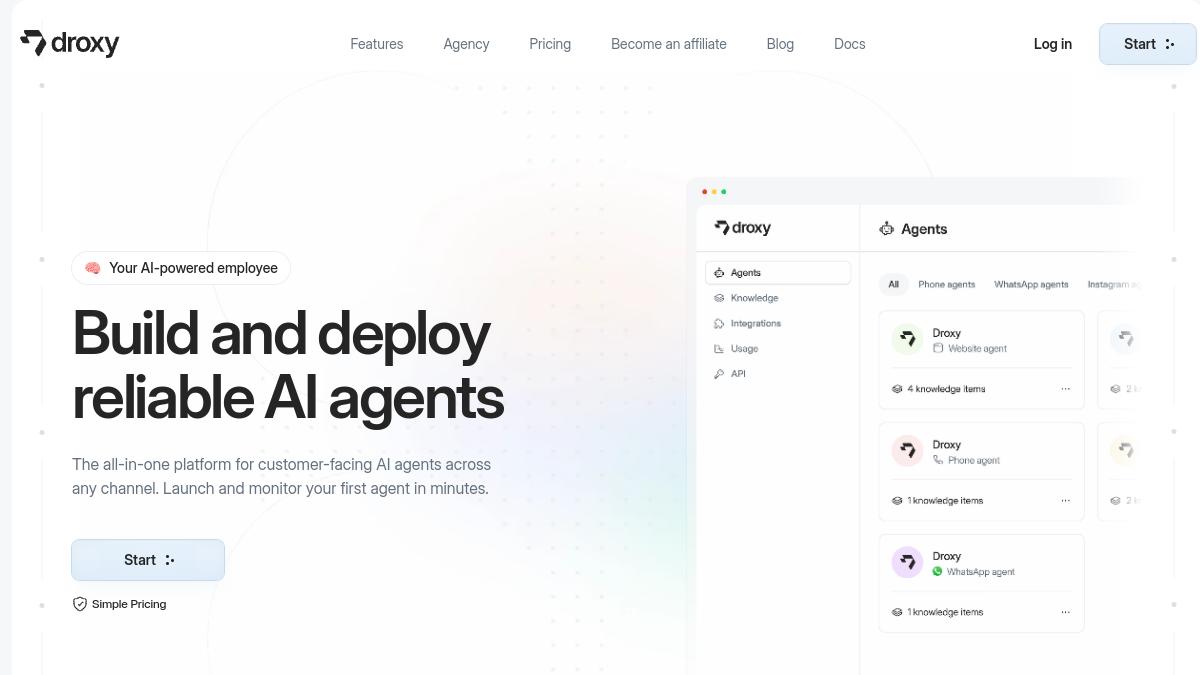Open the Website agent three-dot menu
Image resolution: width=1200 pixels, height=675 pixels.
[1065, 389]
